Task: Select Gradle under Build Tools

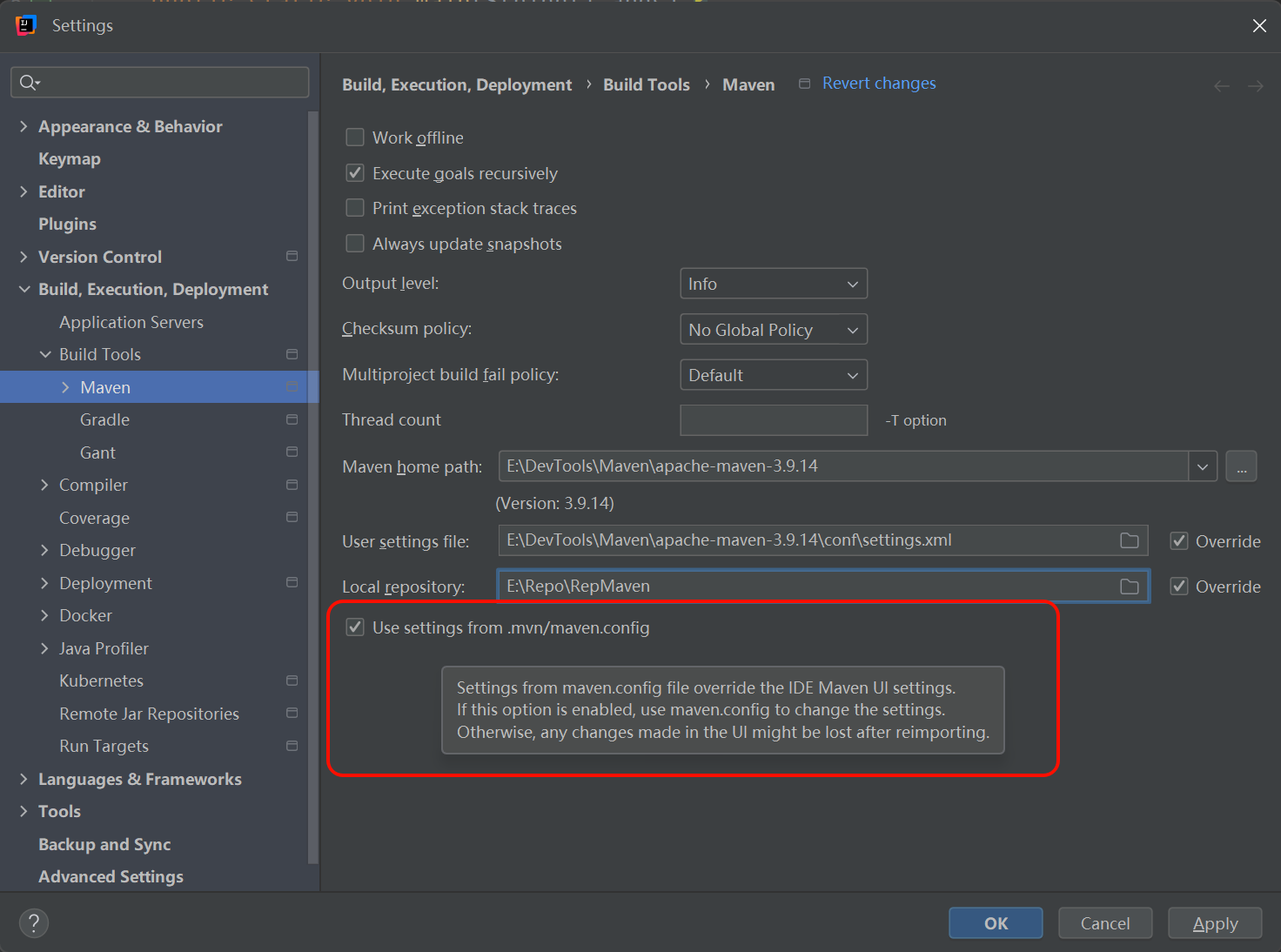Action: tap(104, 419)
